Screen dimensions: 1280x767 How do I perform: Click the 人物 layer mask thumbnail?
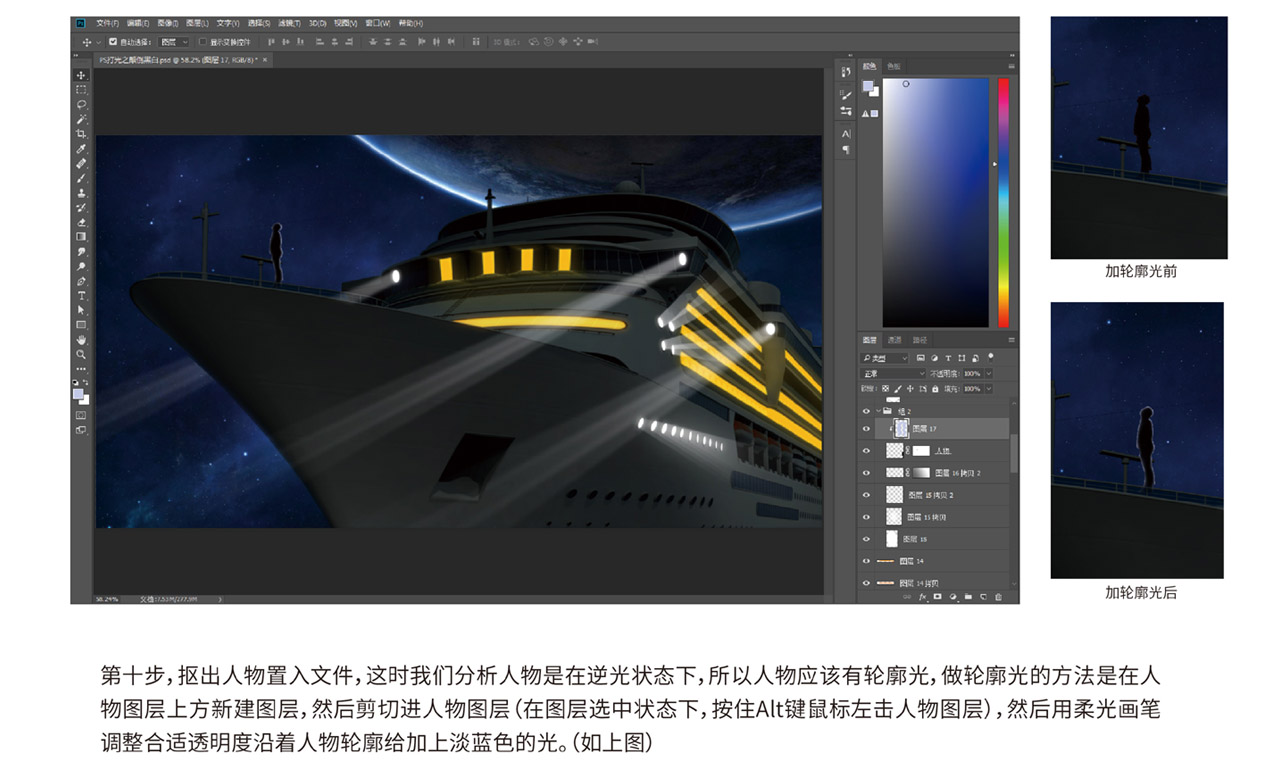(921, 450)
